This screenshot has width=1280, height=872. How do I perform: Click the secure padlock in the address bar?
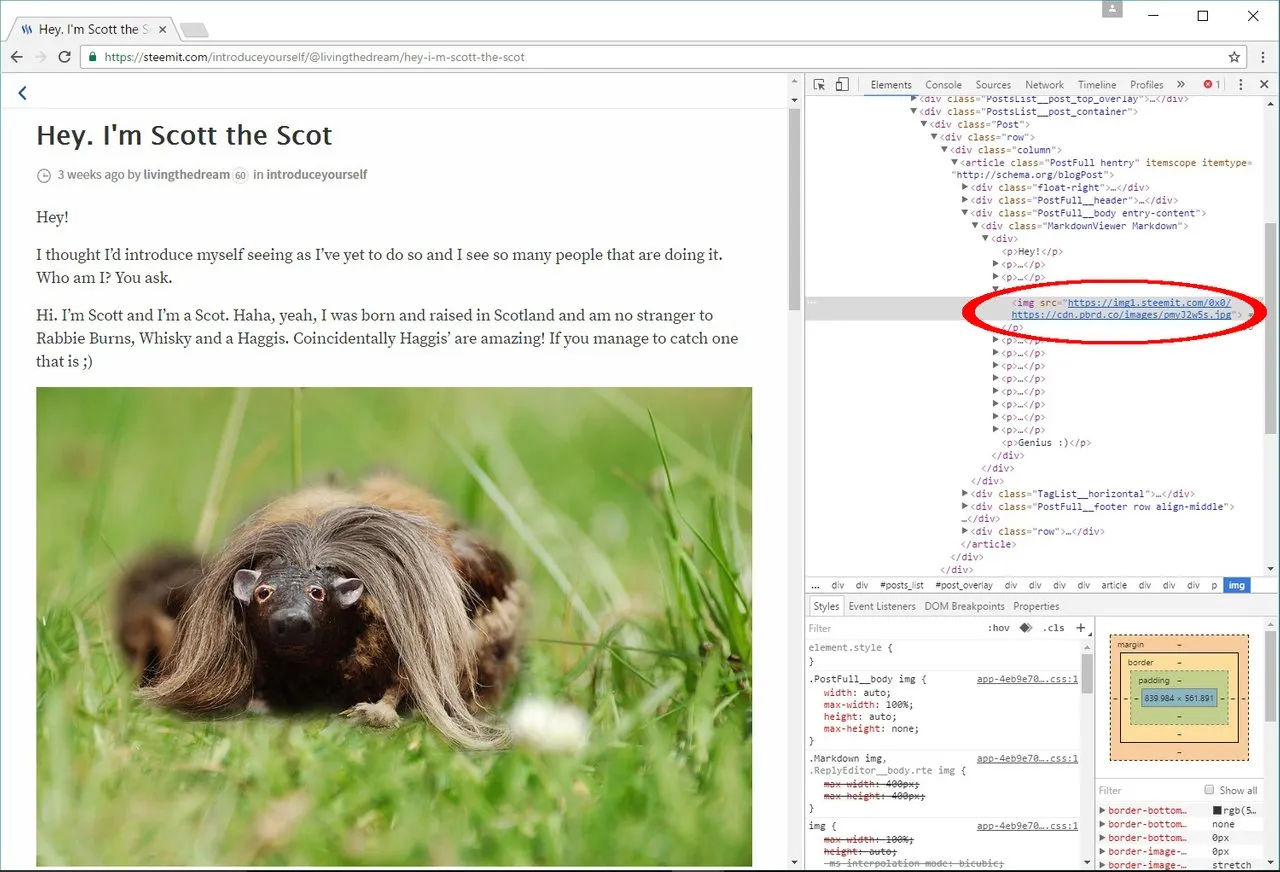click(x=93, y=57)
